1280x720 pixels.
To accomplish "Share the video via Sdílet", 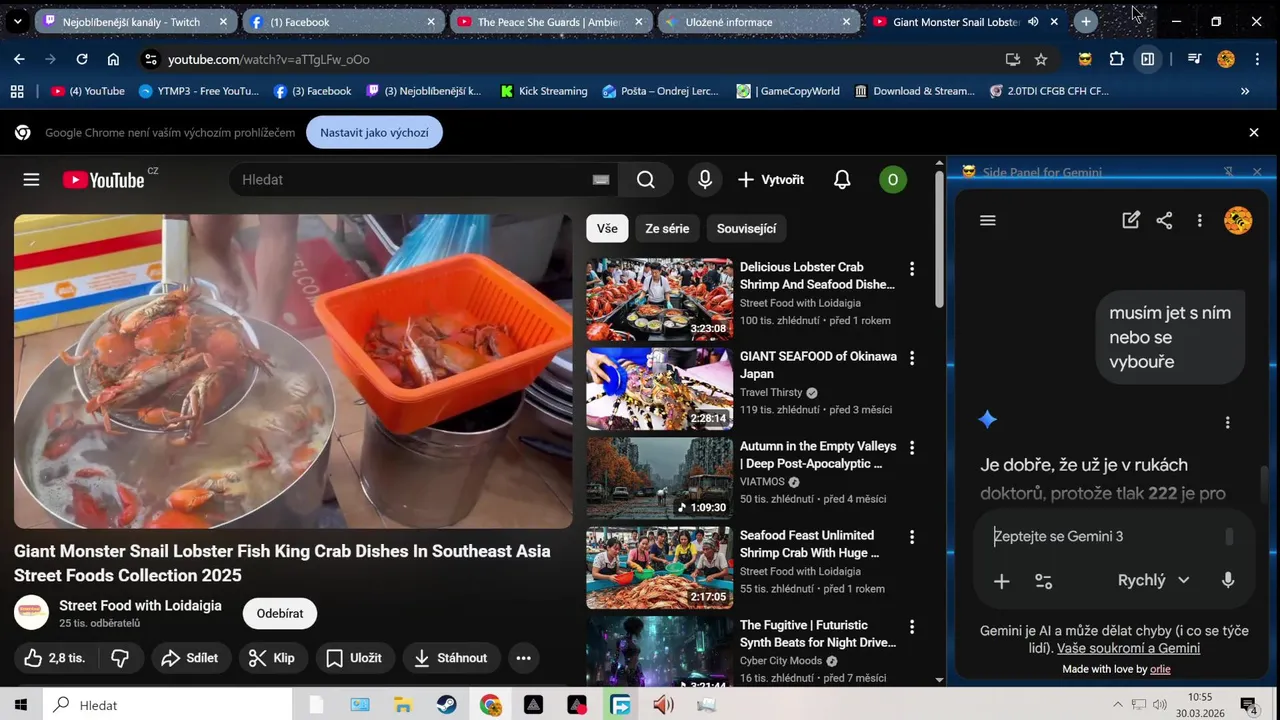I will (190, 658).
